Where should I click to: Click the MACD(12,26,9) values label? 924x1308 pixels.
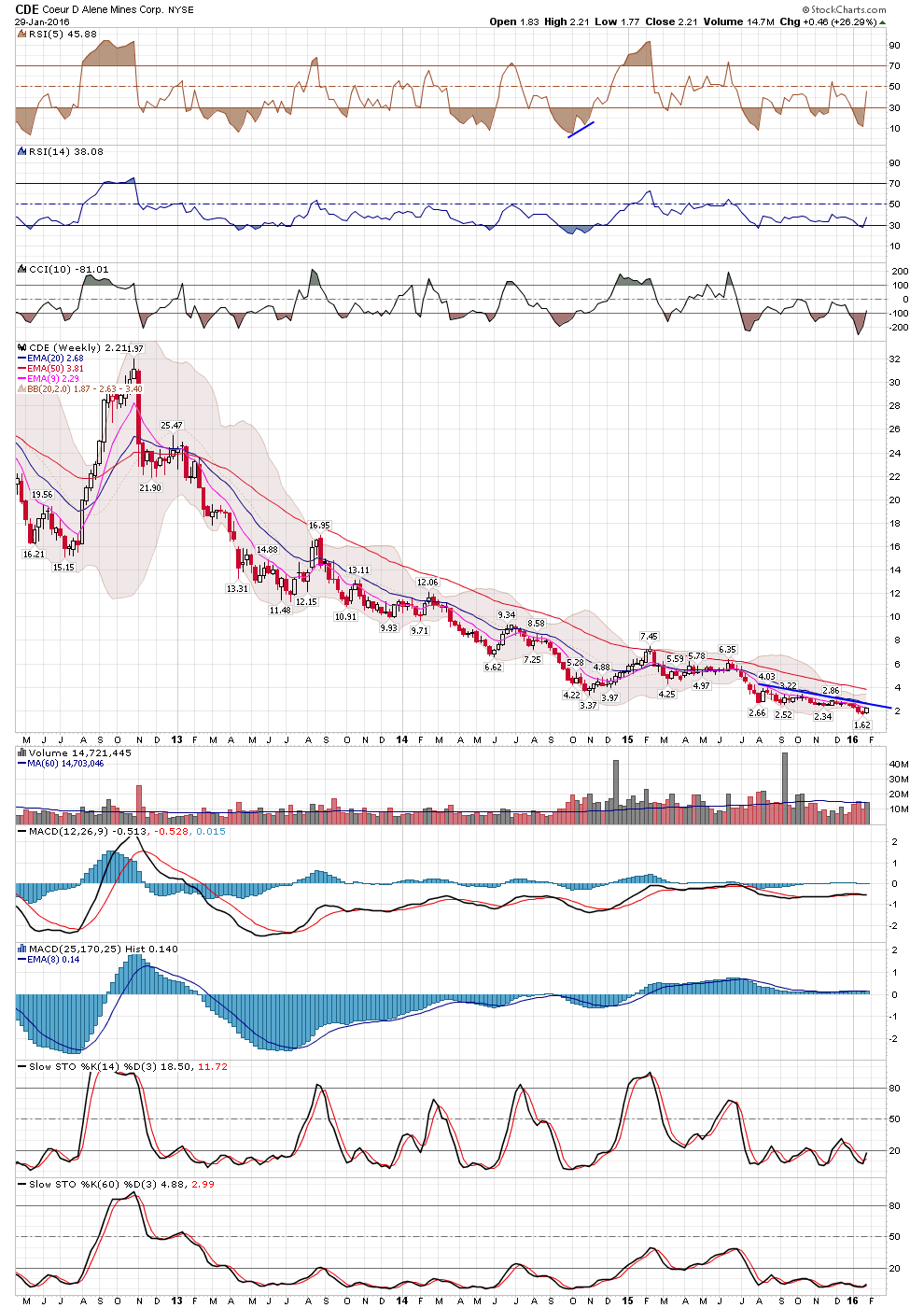[x=128, y=831]
